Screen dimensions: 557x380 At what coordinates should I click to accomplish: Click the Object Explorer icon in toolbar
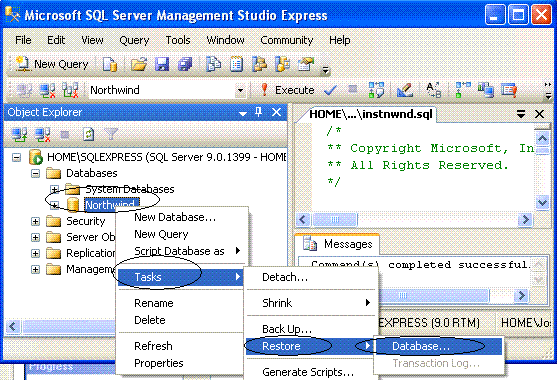[x=259, y=64]
